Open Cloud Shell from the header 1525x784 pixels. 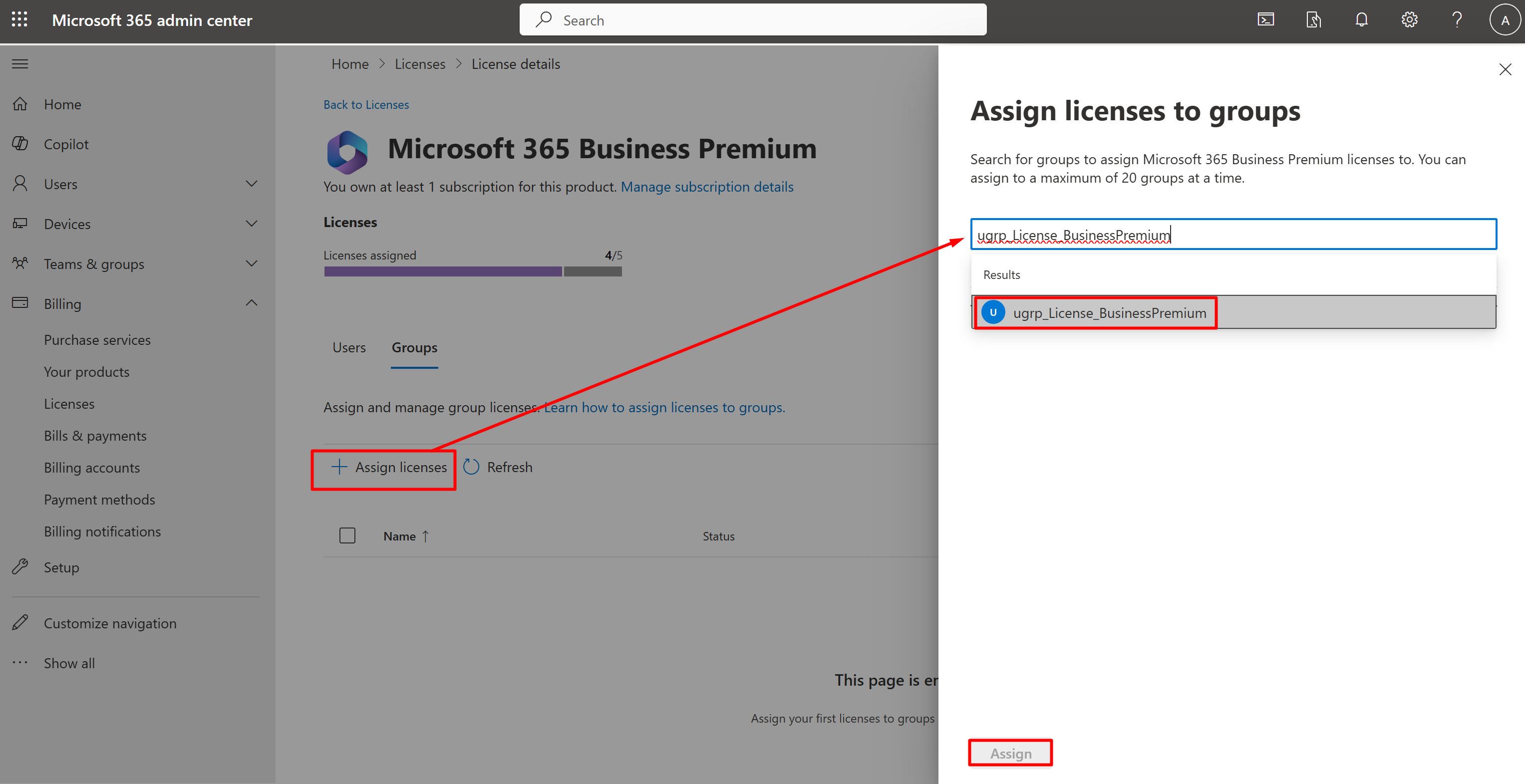tap(1266, 20)
